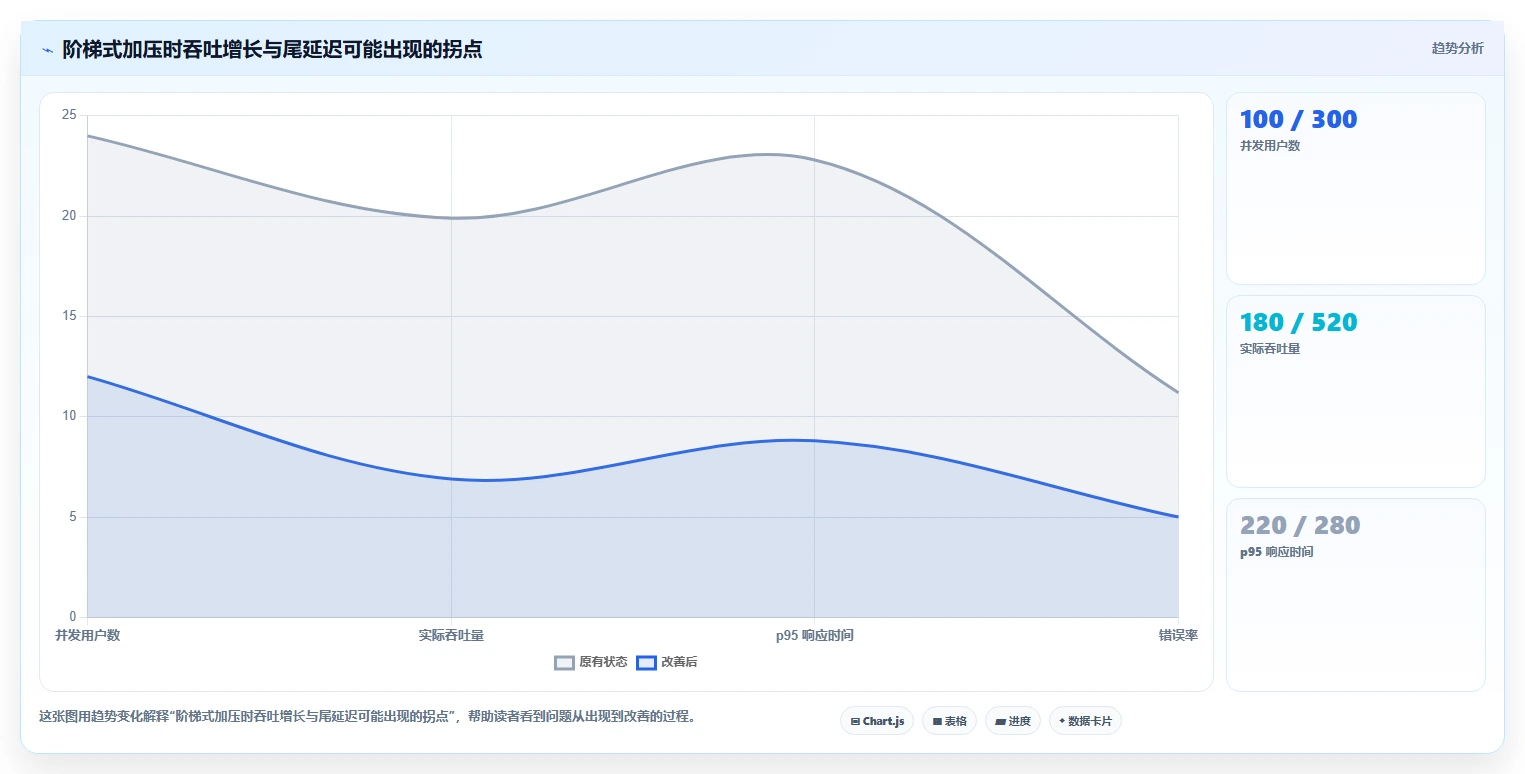
Task: Select the 表格 tag
Action: pyautogui.click(x=950, y=721)
